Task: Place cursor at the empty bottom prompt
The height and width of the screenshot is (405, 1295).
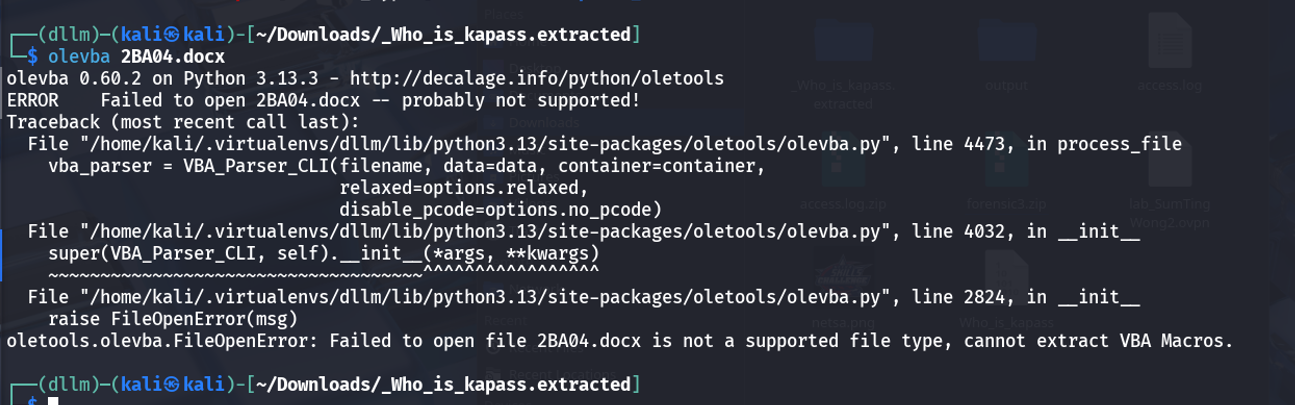Action: tap(53, 400)
